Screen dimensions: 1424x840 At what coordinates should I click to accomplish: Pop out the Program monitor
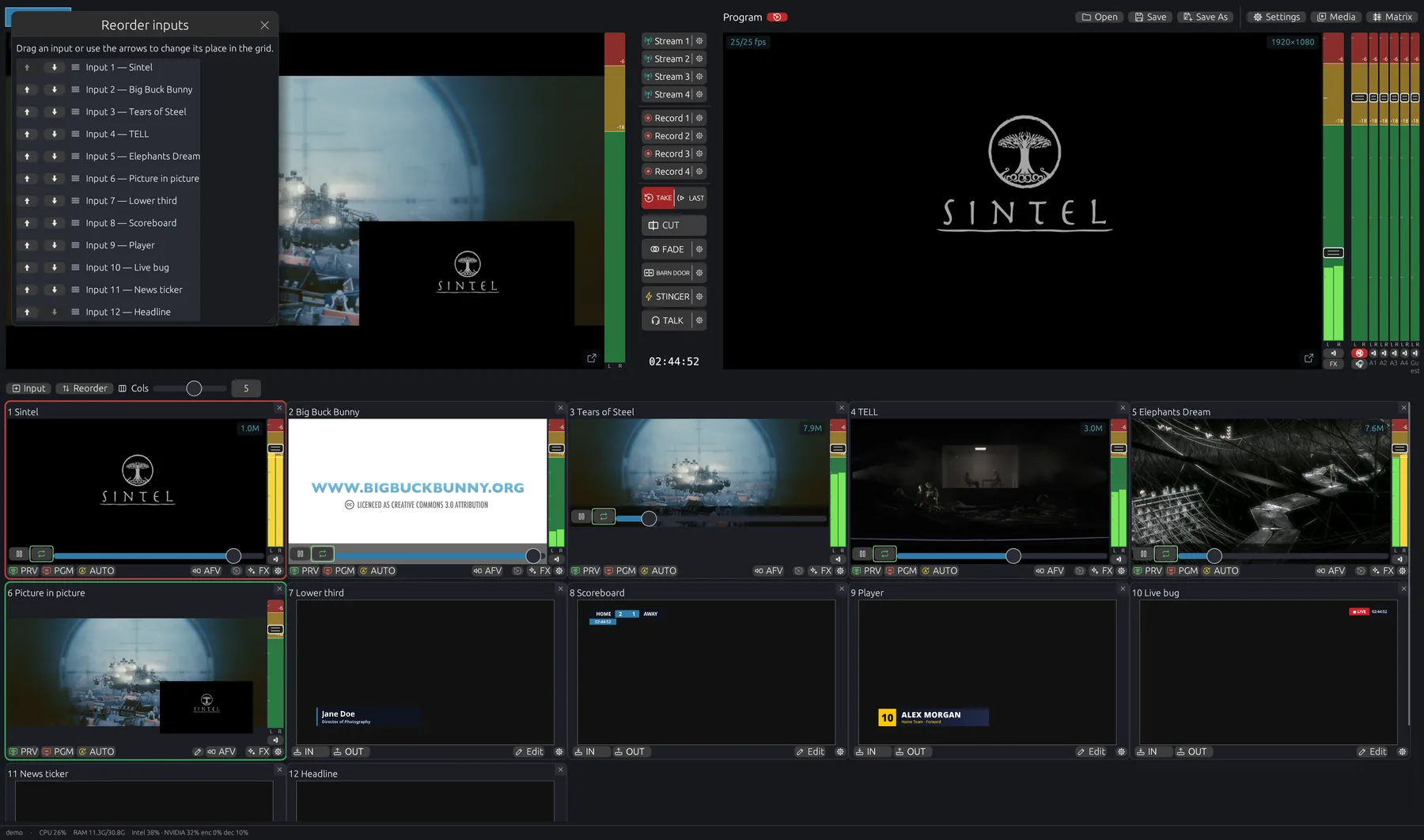pyautogui.click(x=1309, y=358)
